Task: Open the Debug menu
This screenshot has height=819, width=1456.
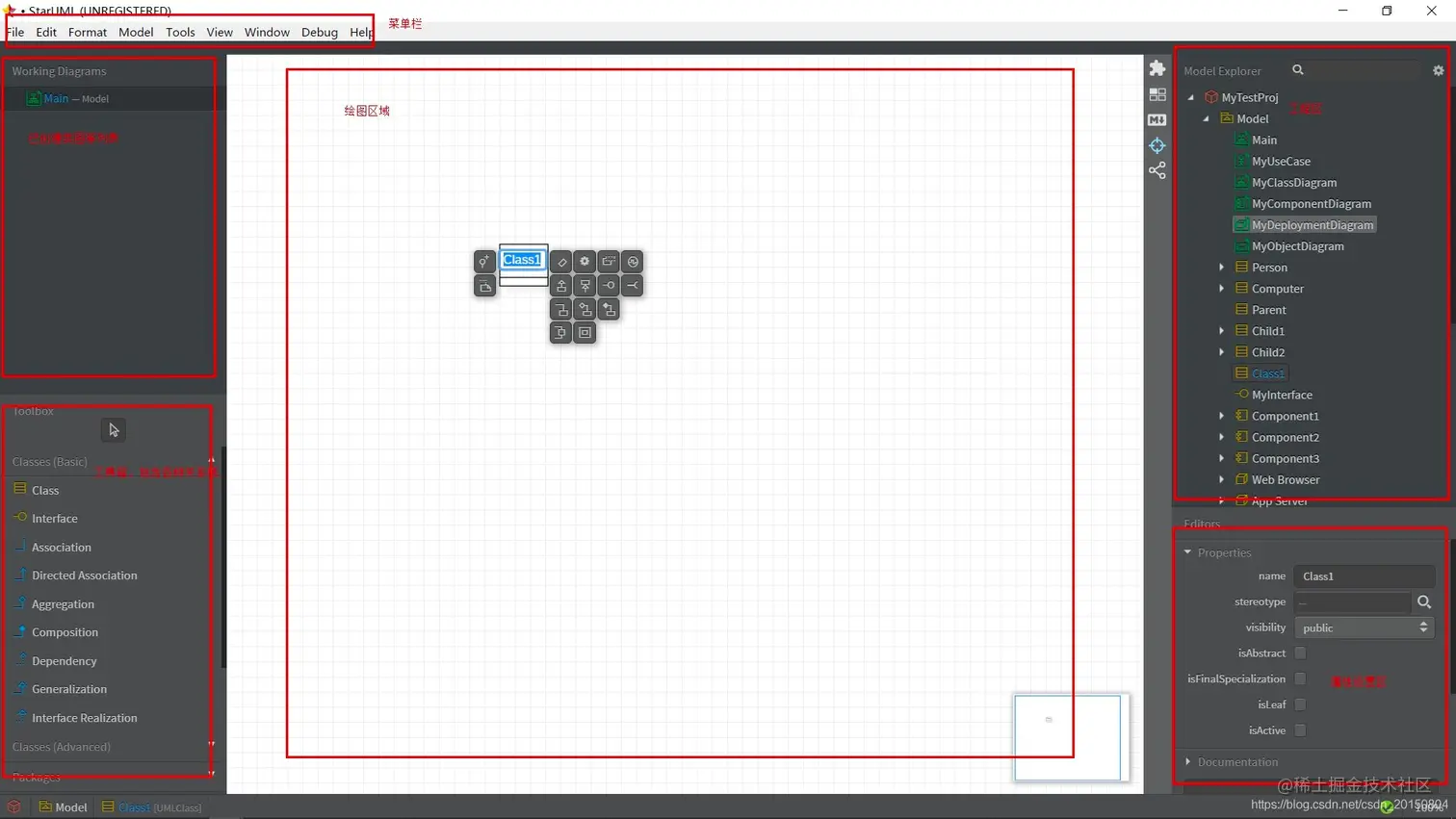Action: tap(320, 32)
